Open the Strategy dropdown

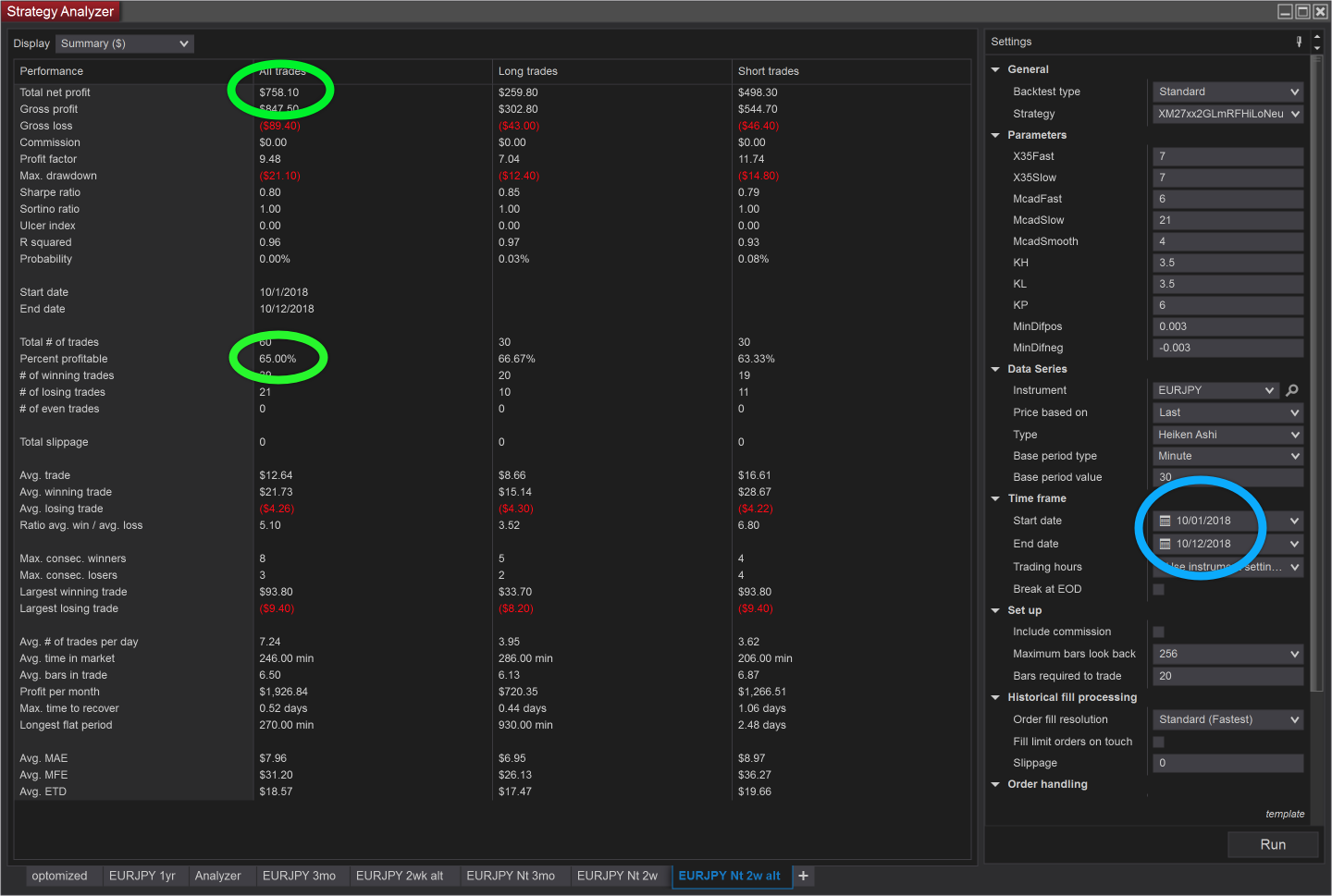[1228, 114]
